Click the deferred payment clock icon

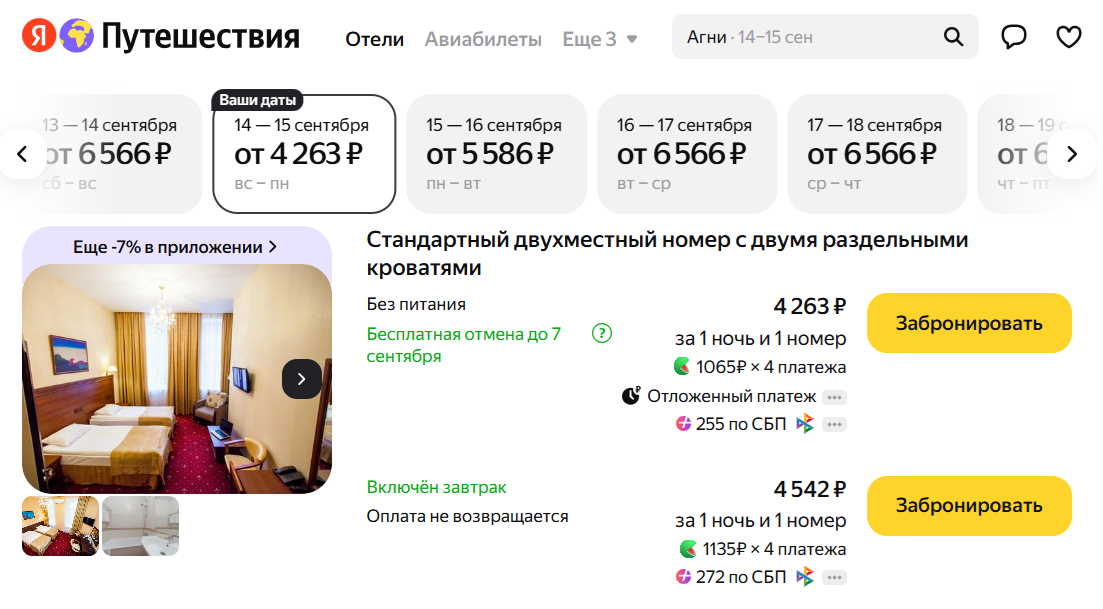632,395
